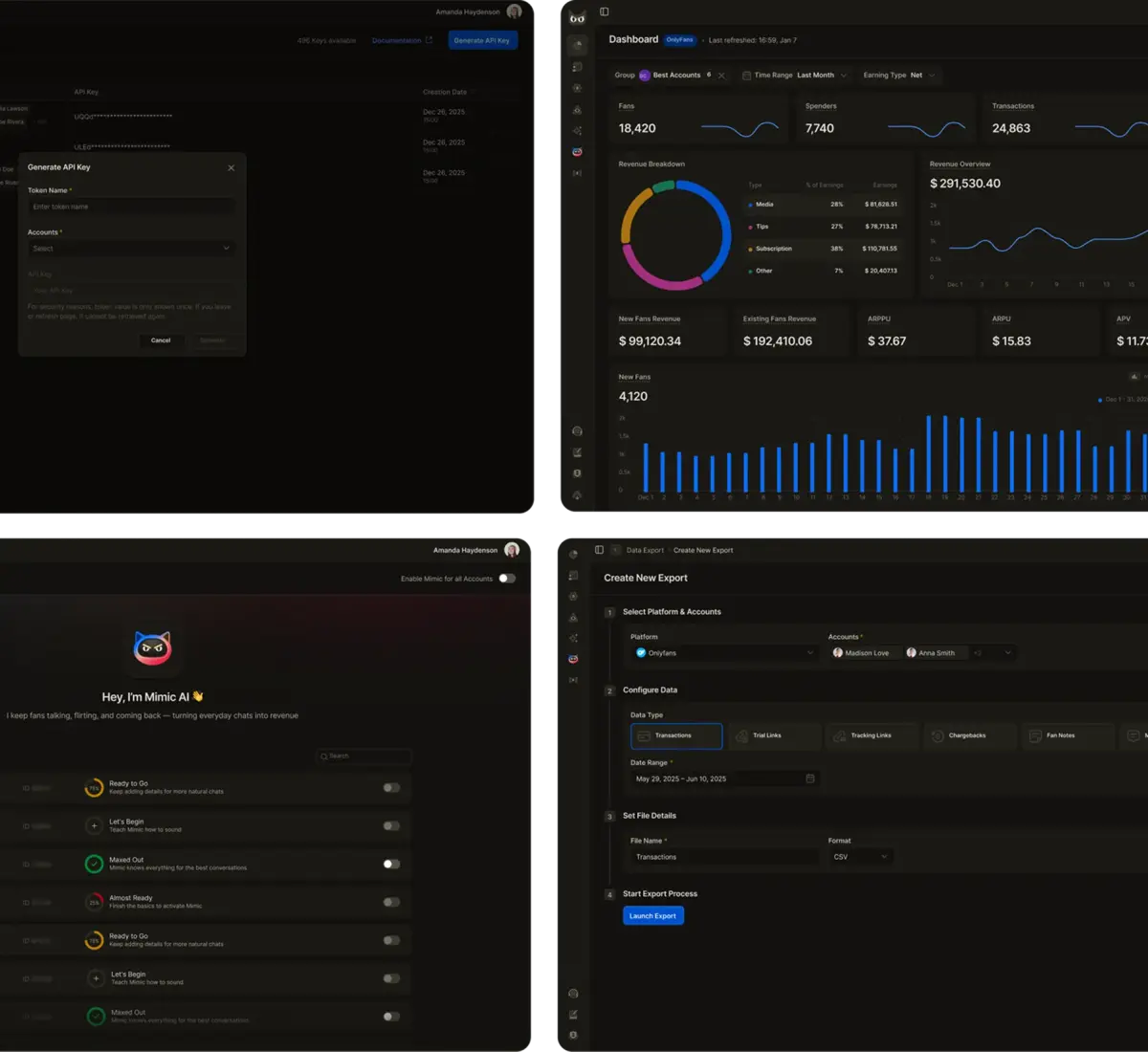Click the Subscription row in Revenue Breakdown
The width and height of the screenshot is (1148, 1052).
(823, 249)
